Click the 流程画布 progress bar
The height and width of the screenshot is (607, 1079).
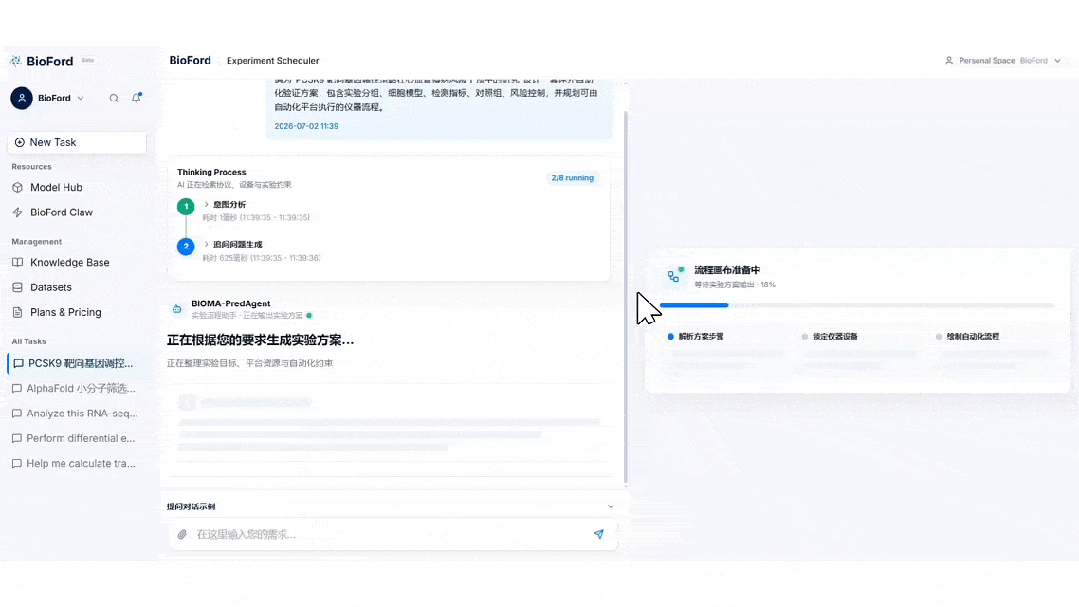point(857,305)
